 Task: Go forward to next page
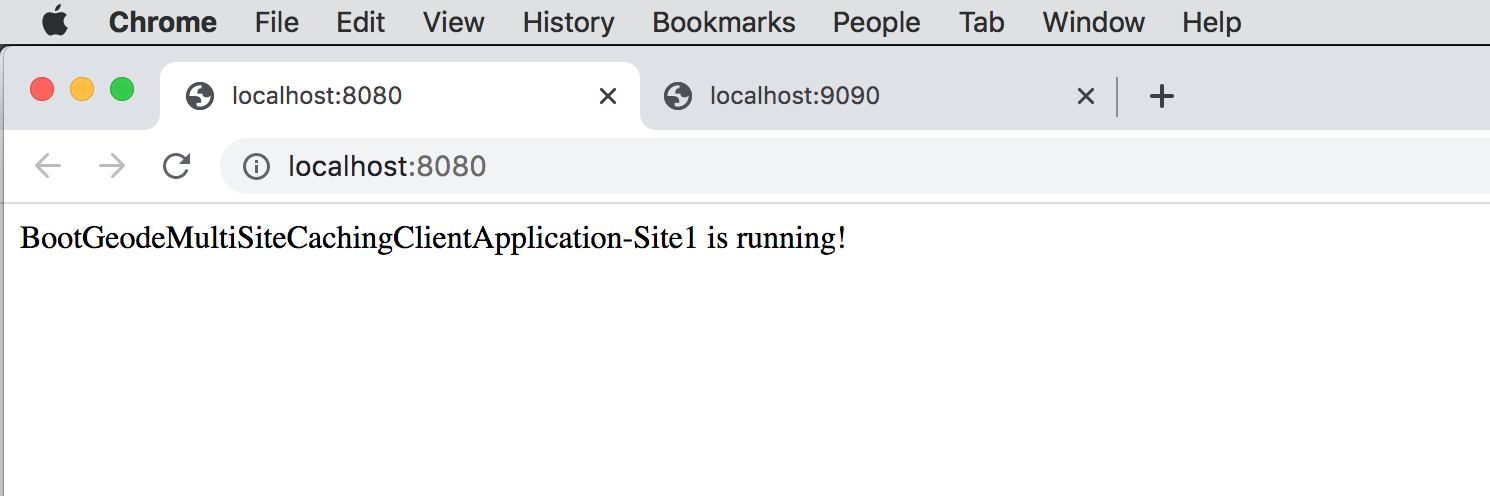click(x=112, y=166)
